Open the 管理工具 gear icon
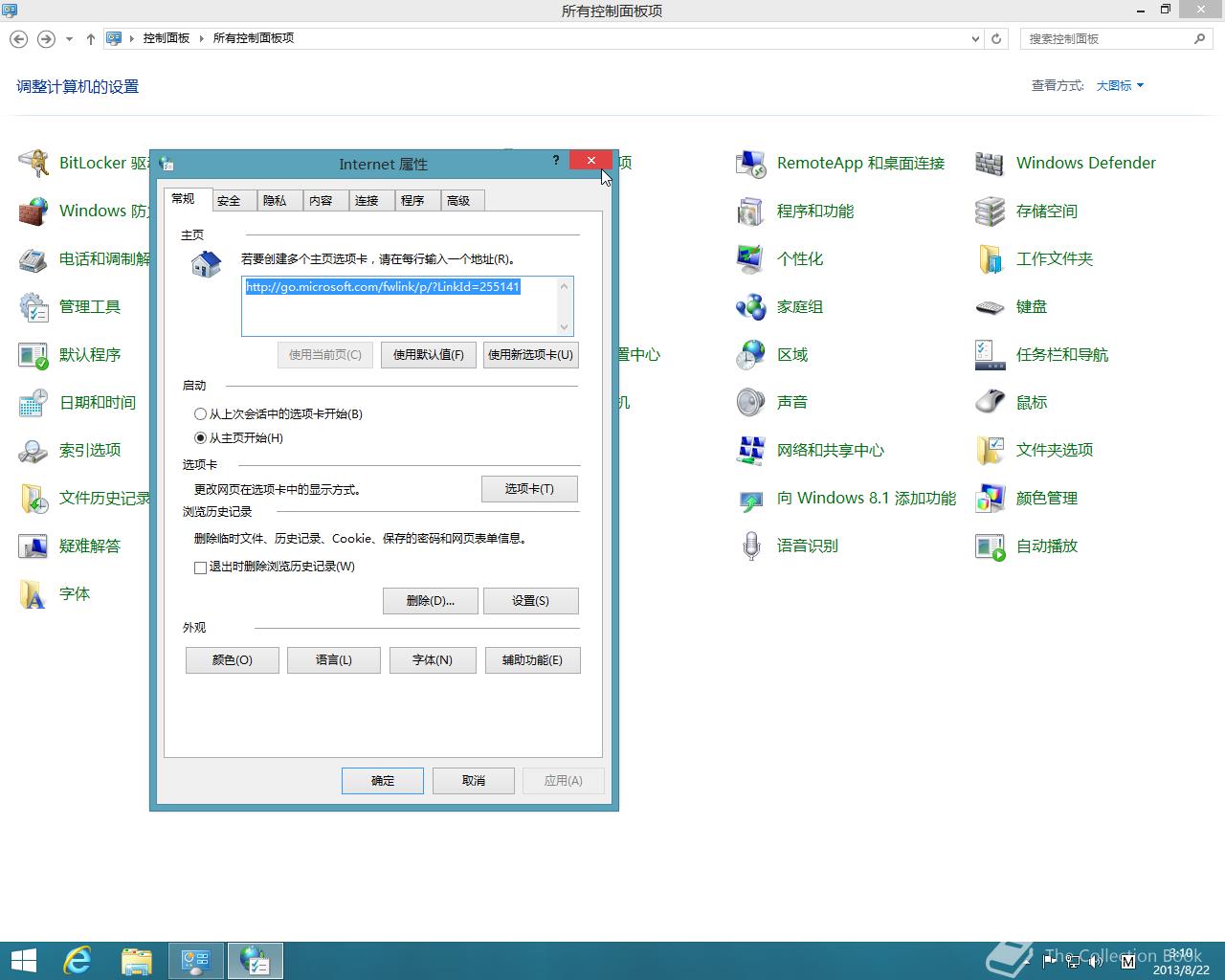This screenshot has width=1225, height=980. [33, 306]
